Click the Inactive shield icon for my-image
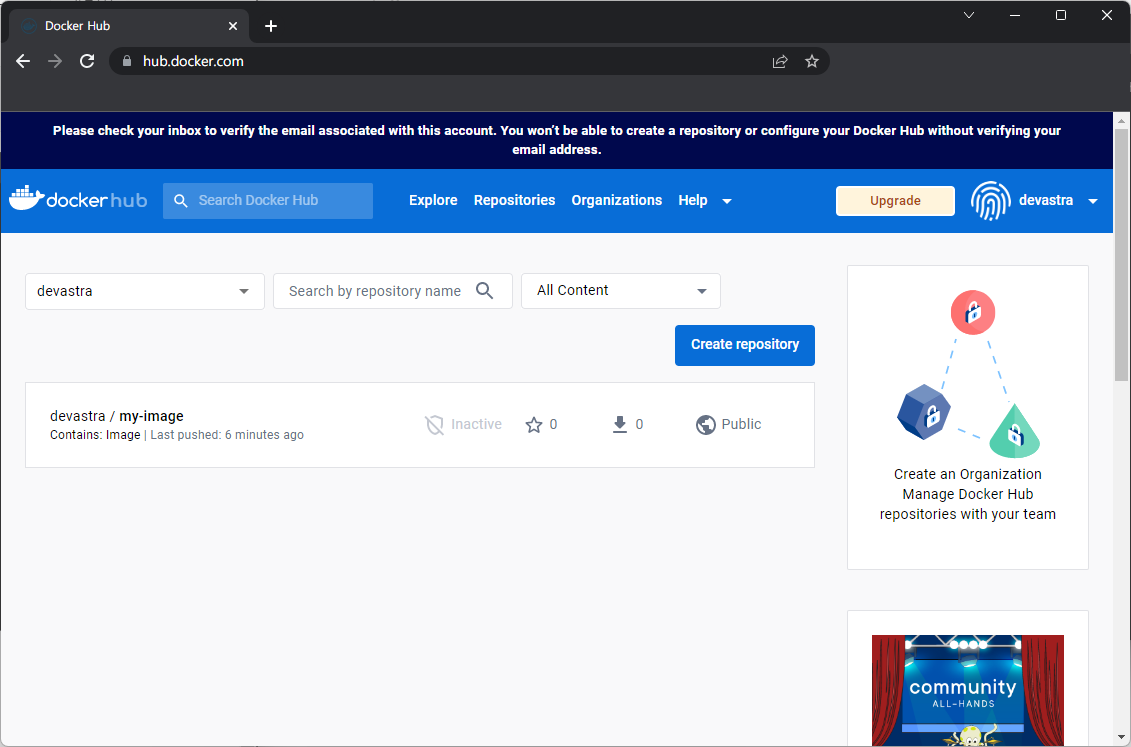The width and height of the screenshot is (1131, 747). coord(434,425)
